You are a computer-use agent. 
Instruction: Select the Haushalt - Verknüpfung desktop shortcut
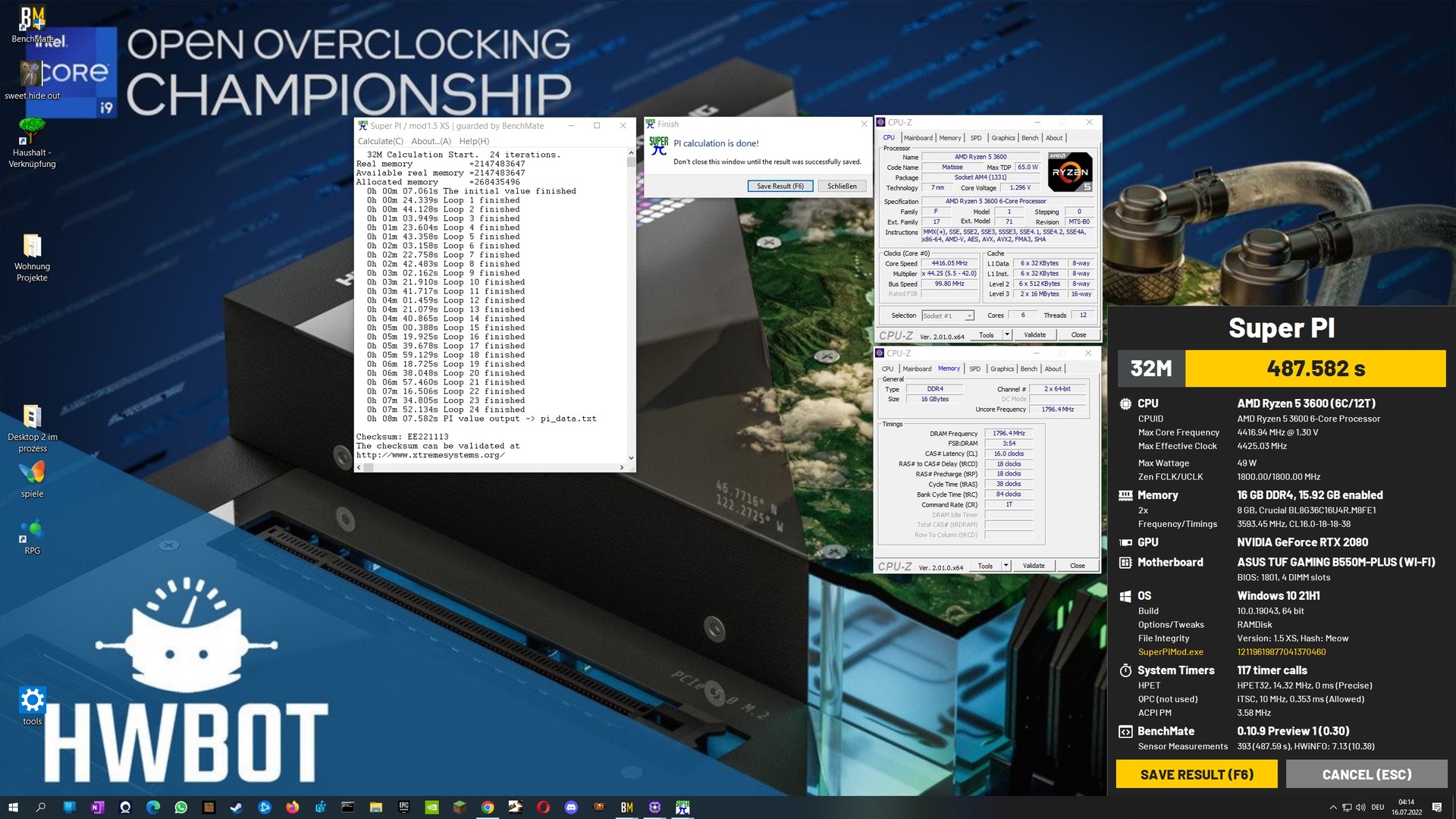tap(32, 143)
